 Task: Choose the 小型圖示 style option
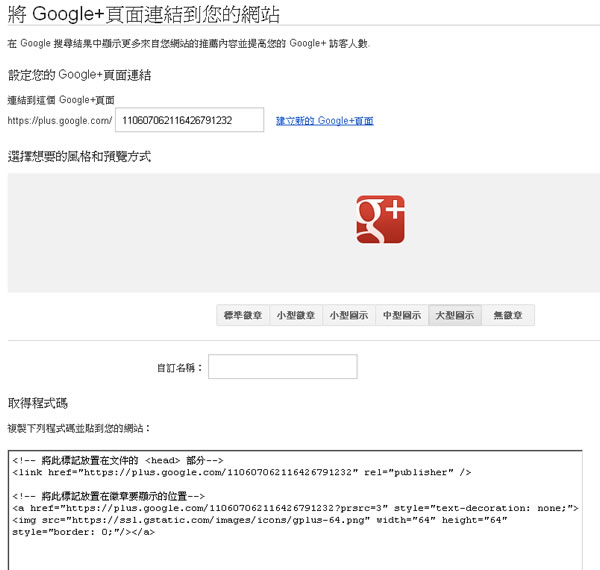coord(349,315)
